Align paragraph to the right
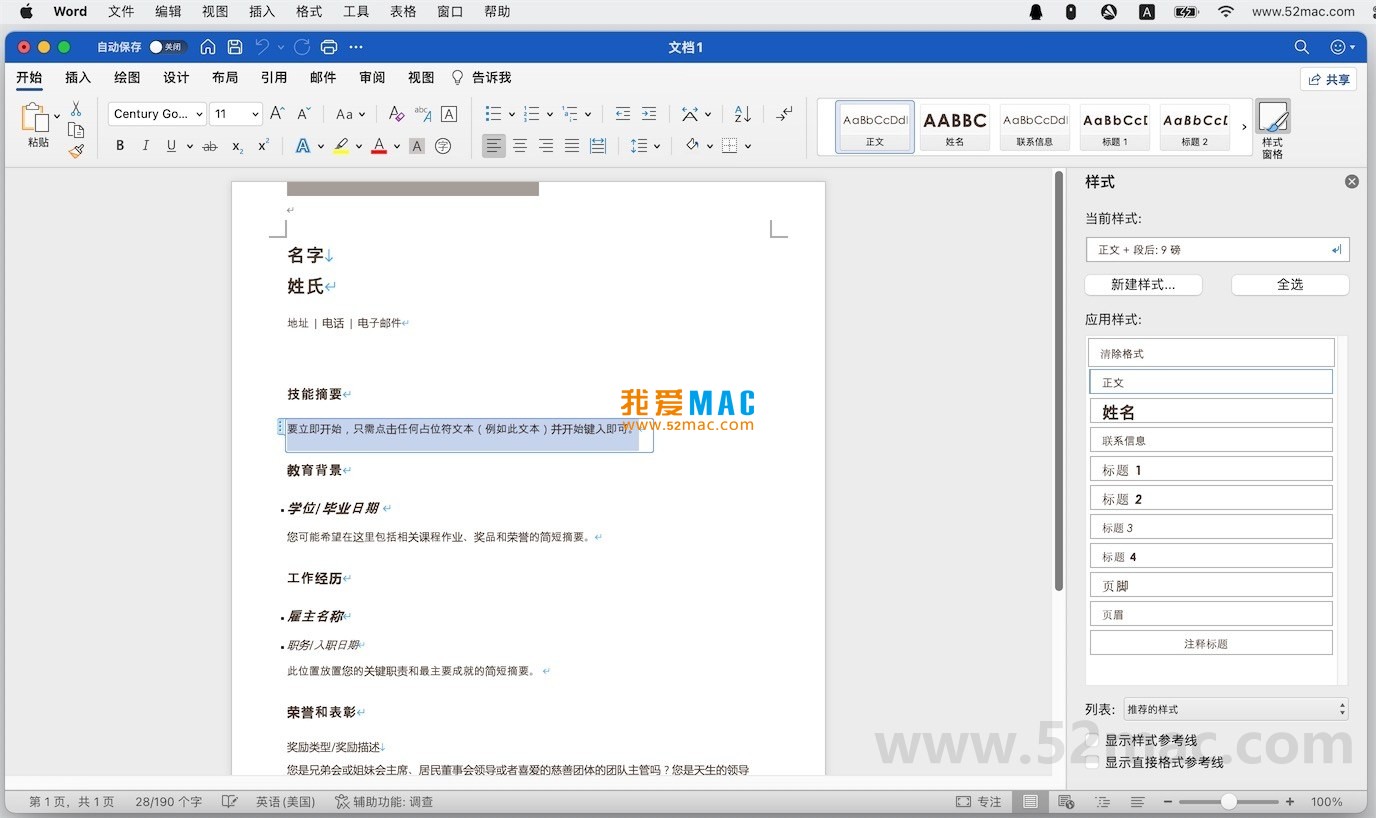The height and width of the screenshot is (818, 1376). pyautogui.click(x=546, y=146)
